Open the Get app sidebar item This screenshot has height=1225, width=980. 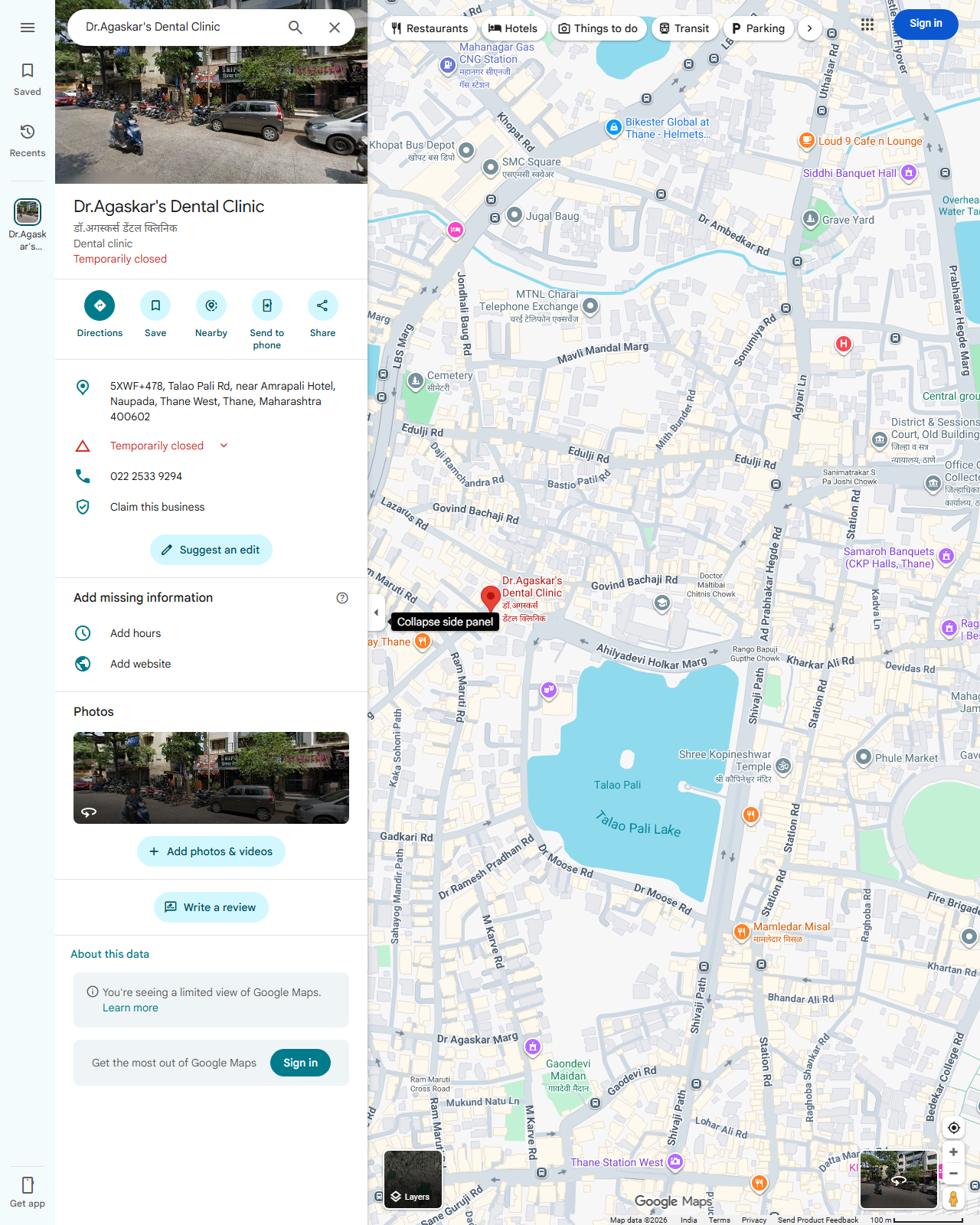pos(28,1192)
